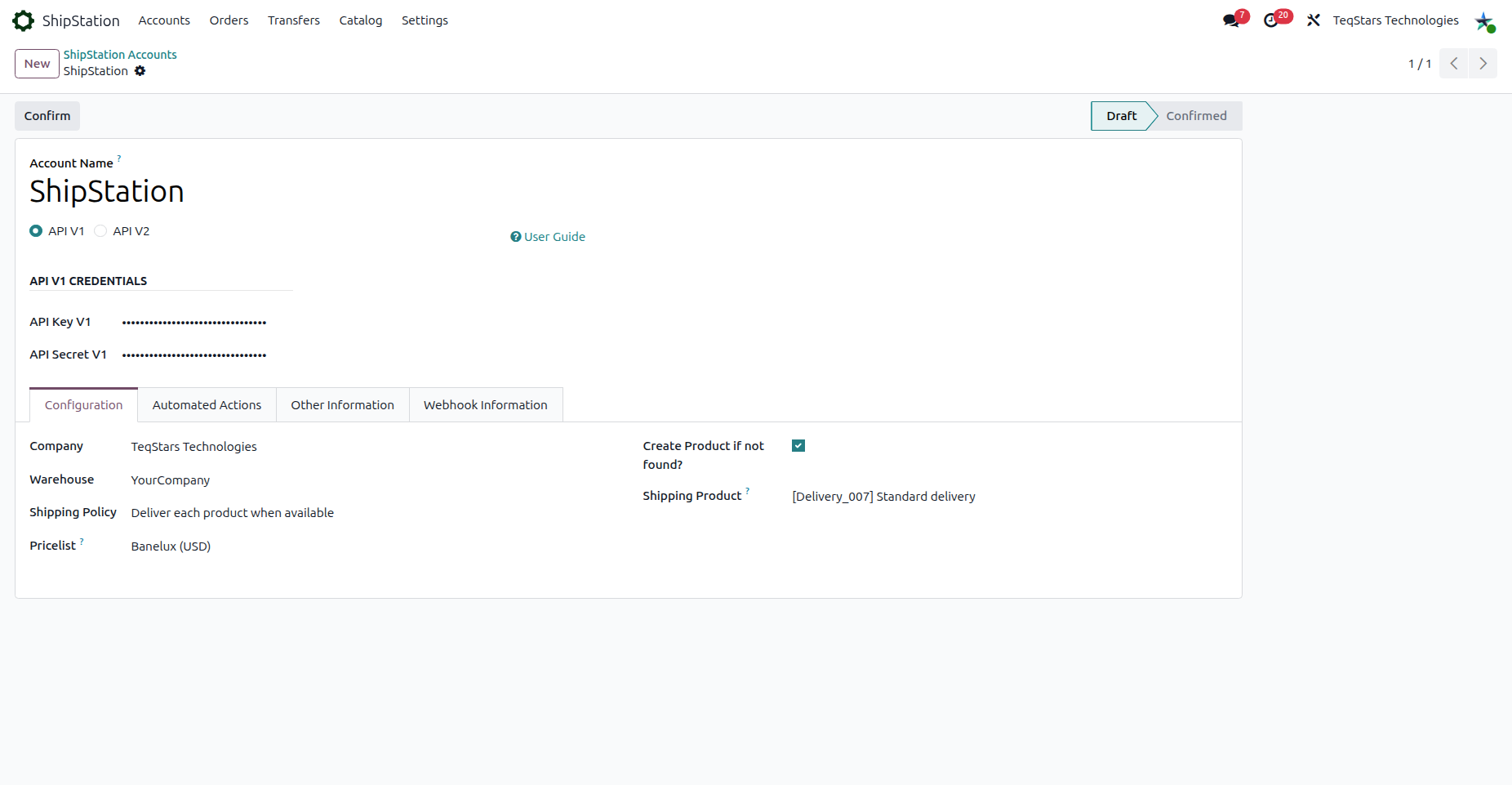Open the user avatar menu
This screenshot has width=1512, height=785.
[1484, 20]
